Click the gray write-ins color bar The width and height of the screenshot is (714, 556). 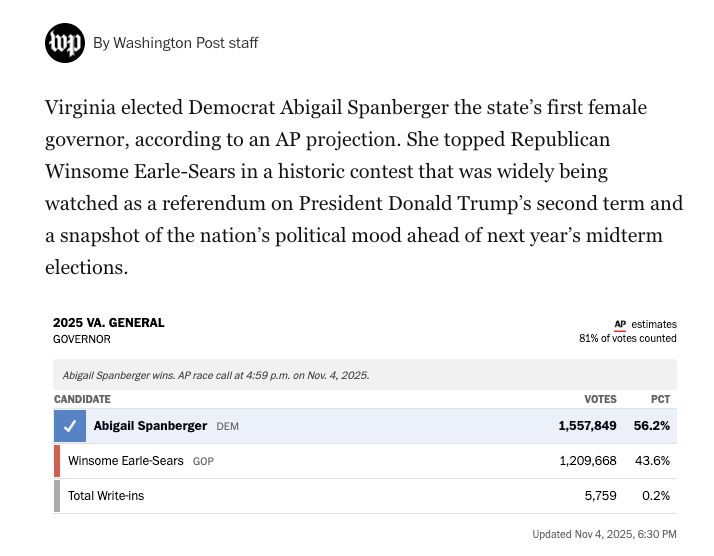(x=57, y=496)
